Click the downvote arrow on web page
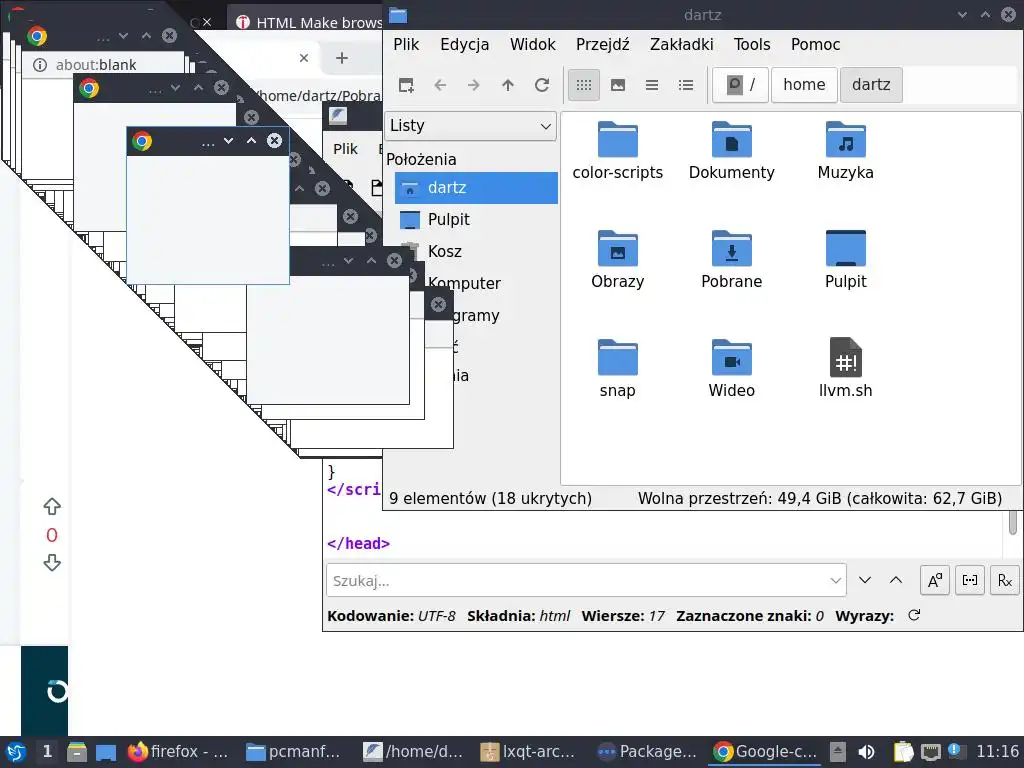1024x768 pixels. (52, 563)
